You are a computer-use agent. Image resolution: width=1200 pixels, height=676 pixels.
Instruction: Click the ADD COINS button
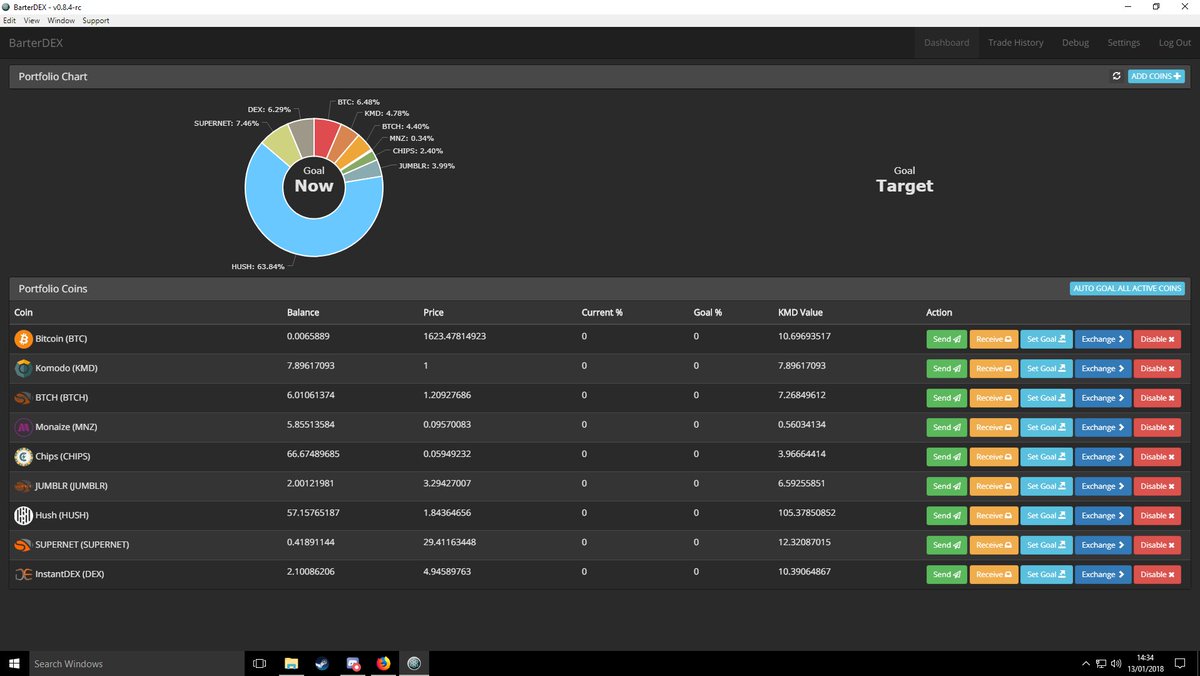coord(1156,76)
